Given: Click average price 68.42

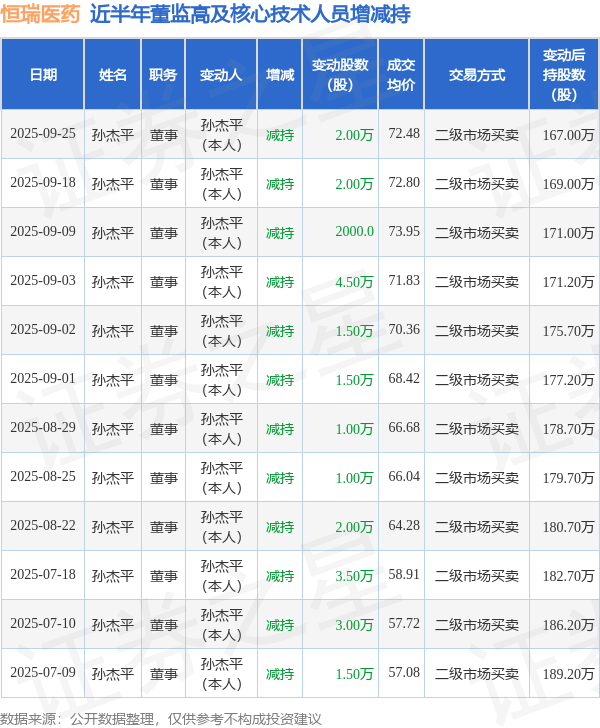Looking at the screenshot, I should (404, 378).
